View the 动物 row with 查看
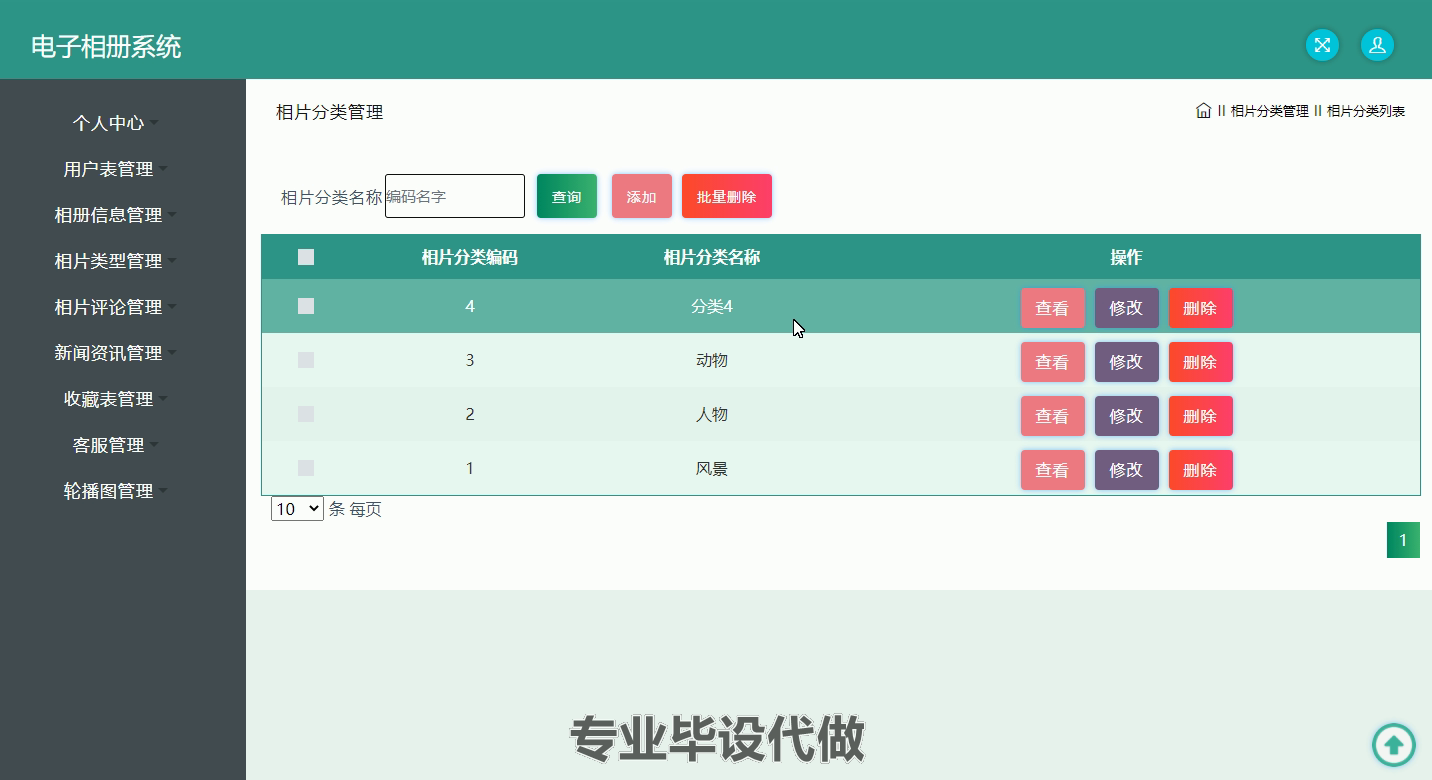 tap(1052, 362)
